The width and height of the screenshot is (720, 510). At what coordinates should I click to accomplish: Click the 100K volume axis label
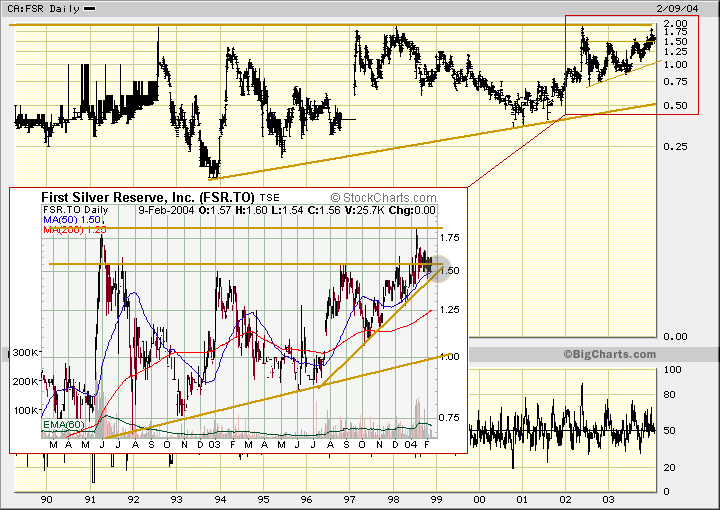pyautogui.click(x=25, y=410)
